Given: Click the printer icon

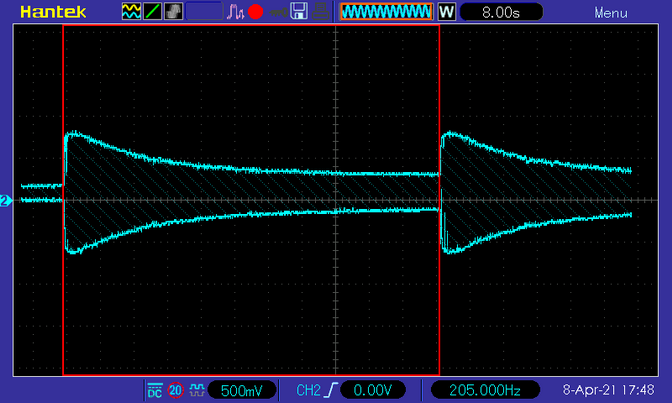Looking at the screenshot, I should [x=320, y=12].
